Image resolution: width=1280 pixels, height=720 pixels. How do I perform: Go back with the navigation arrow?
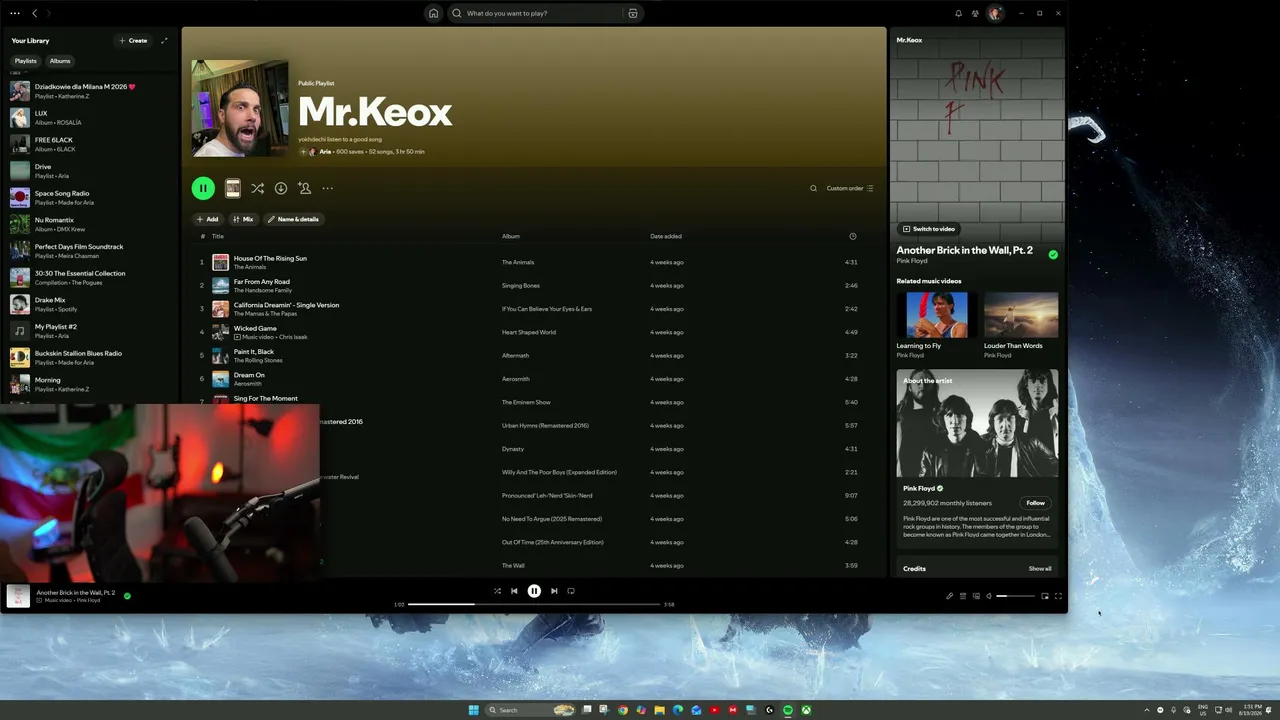35,13
